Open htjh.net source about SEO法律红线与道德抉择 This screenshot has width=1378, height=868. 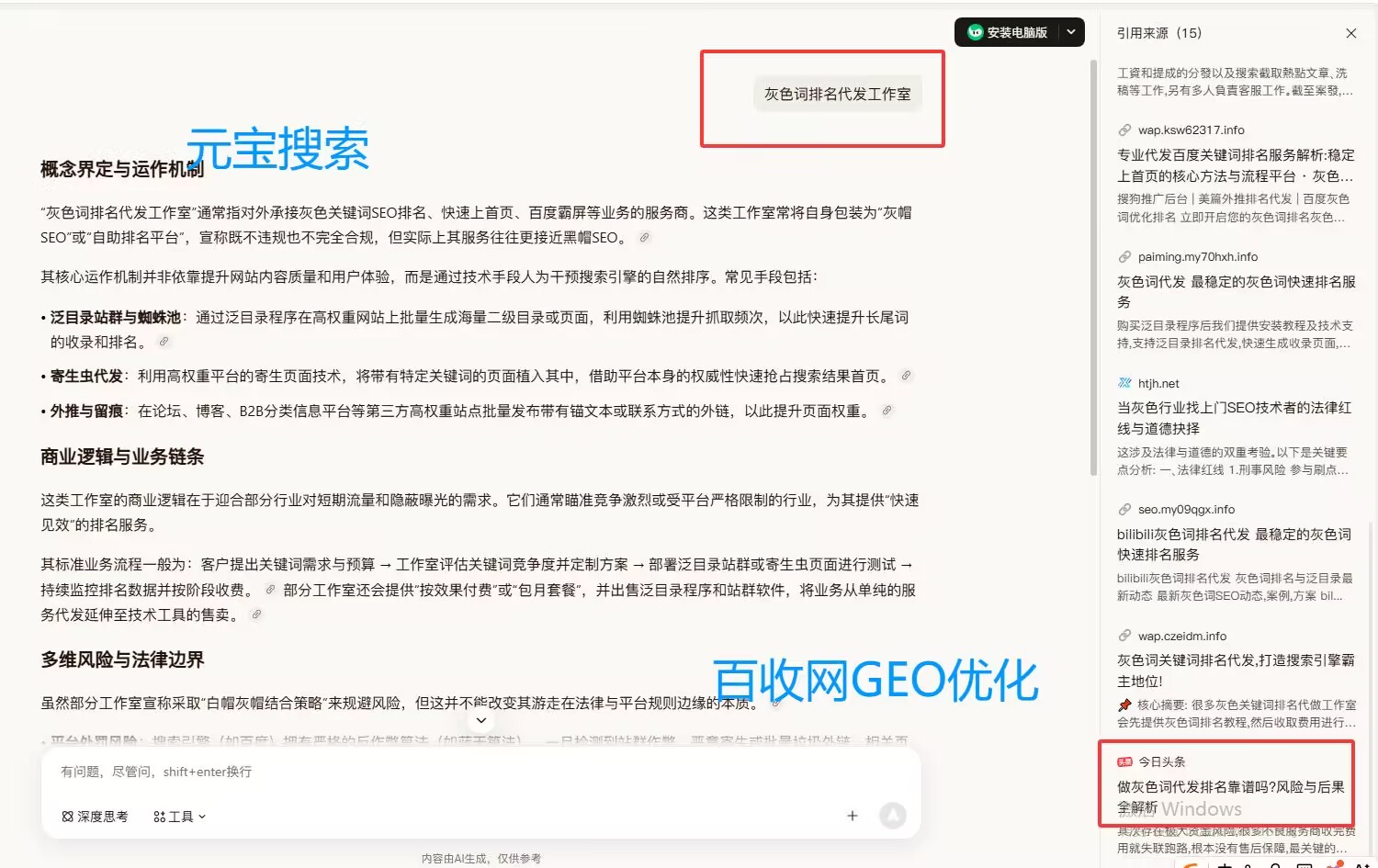pos(1236,418)
